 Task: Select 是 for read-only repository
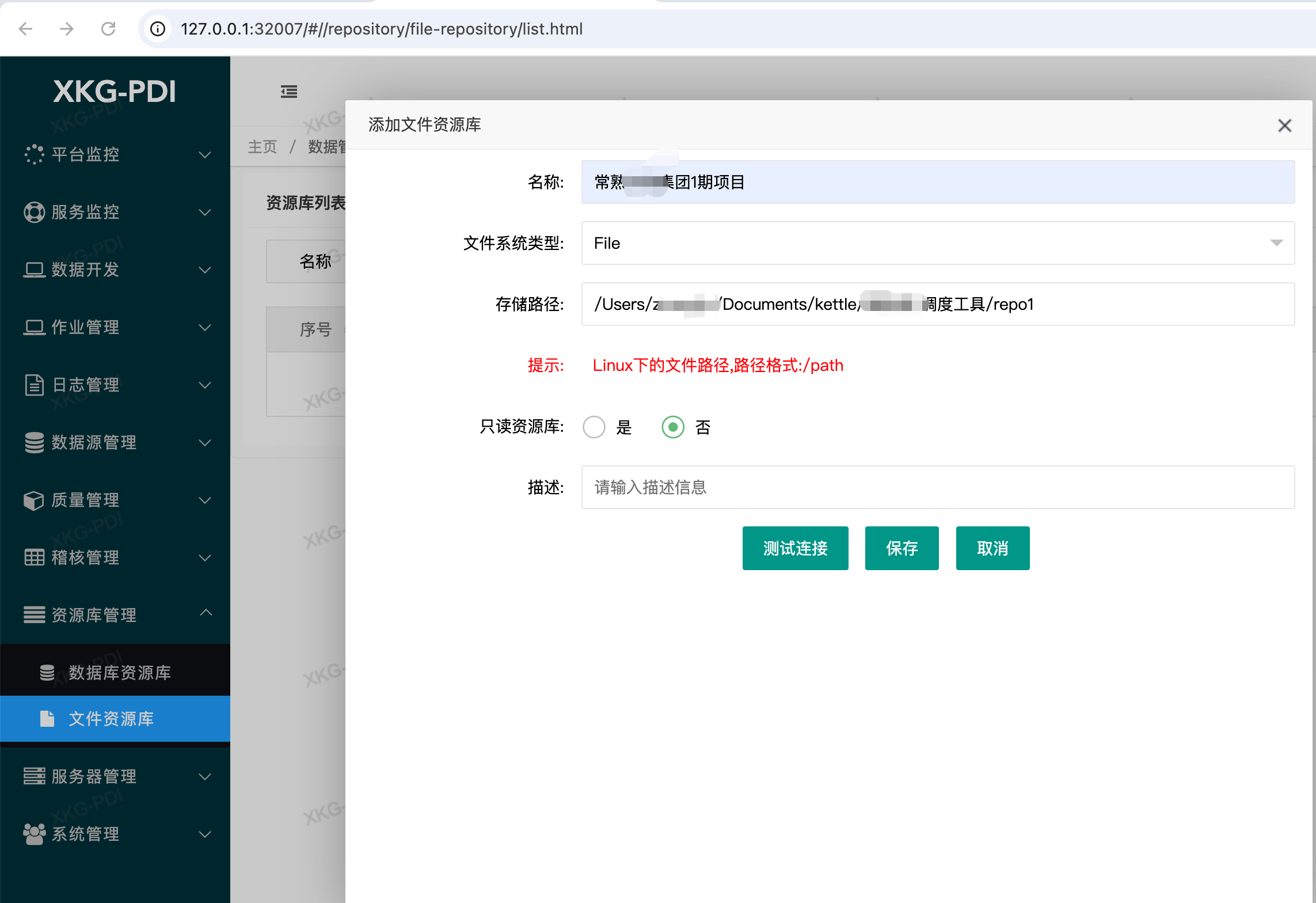(594, 427)
